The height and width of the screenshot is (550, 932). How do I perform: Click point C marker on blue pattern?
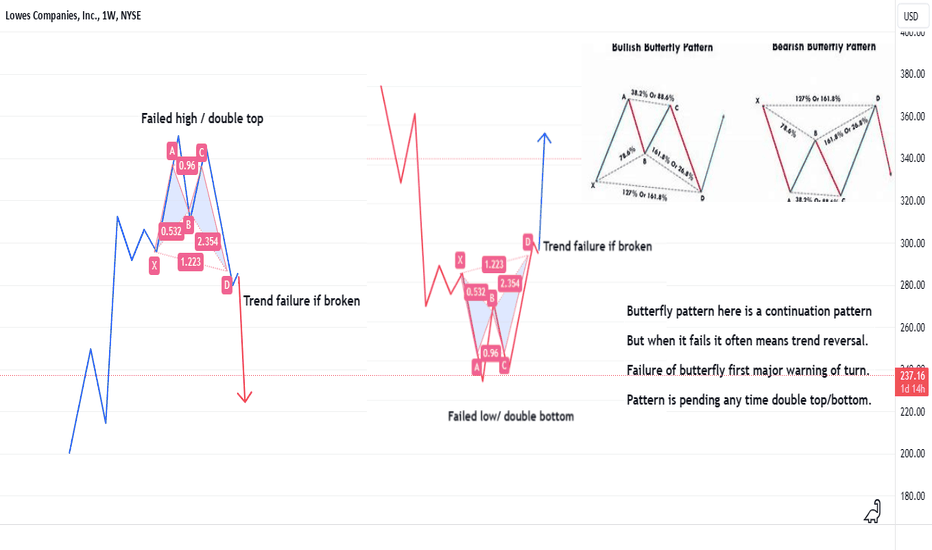coord(201,153)
